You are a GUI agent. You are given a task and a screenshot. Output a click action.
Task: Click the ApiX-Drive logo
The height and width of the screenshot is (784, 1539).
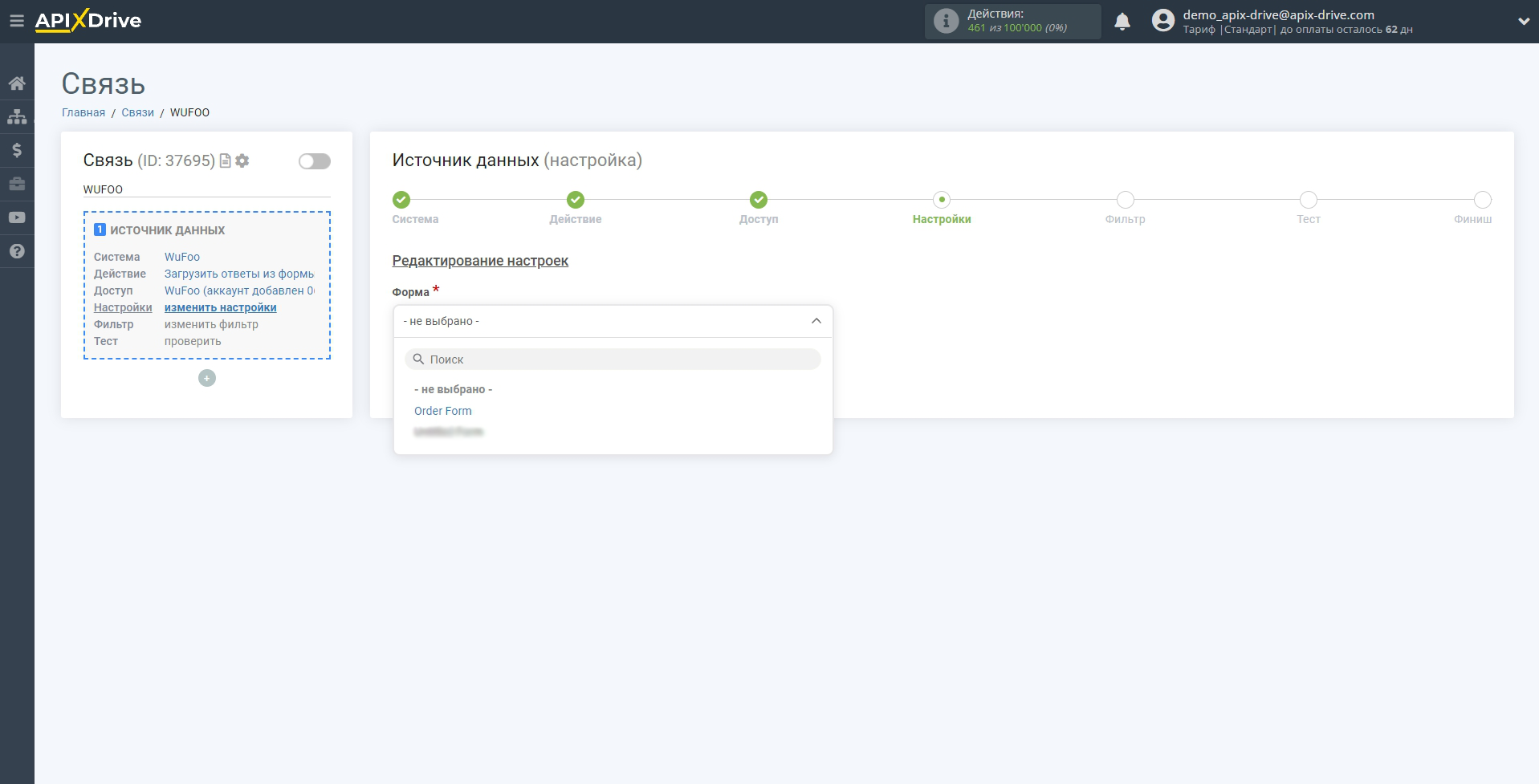coord(88,21)
